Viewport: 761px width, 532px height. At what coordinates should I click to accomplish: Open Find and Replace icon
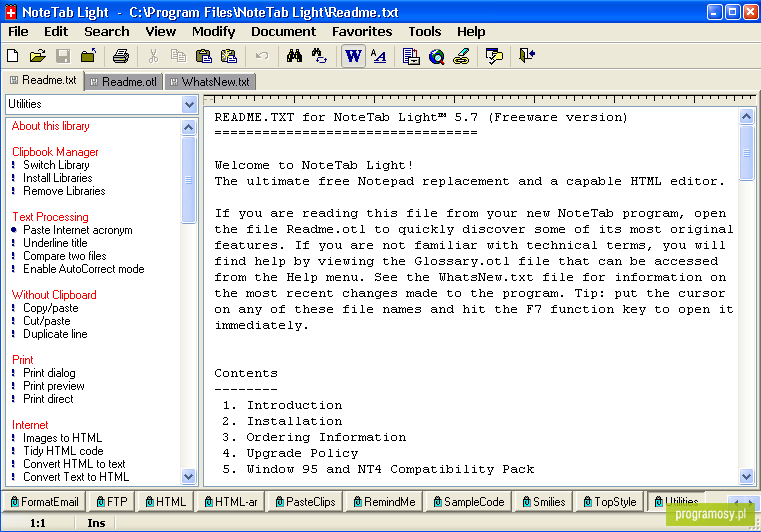tap(319, 56)
